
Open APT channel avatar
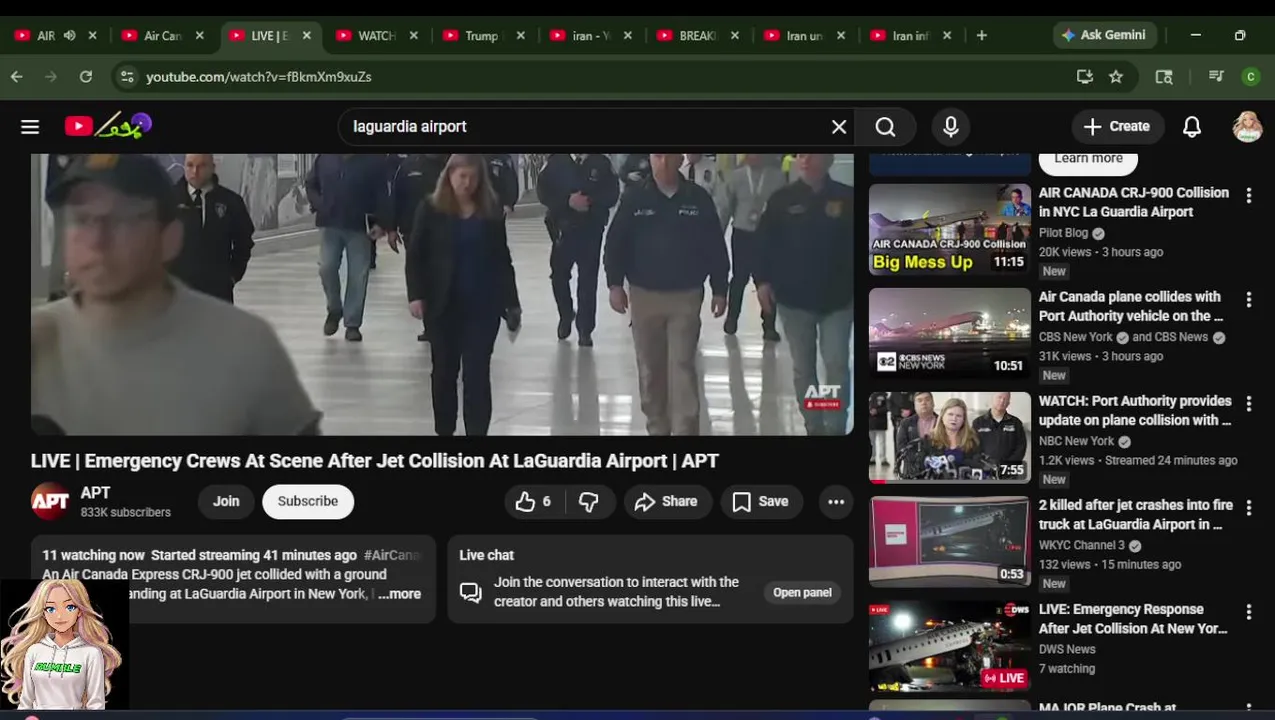point(50,502)
